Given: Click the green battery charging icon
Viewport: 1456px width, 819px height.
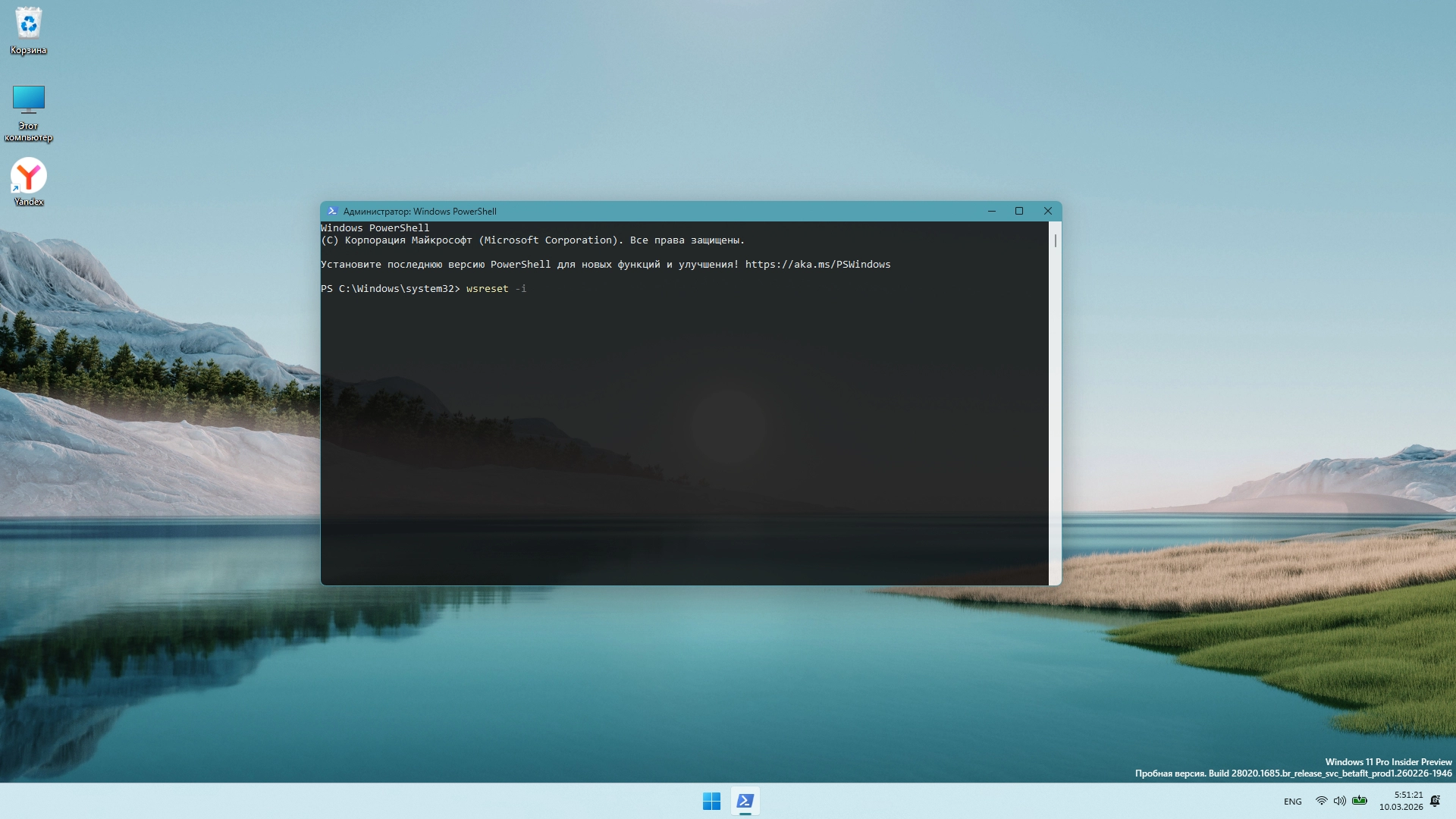Looking at the screenshot, I should (1360, 801).
